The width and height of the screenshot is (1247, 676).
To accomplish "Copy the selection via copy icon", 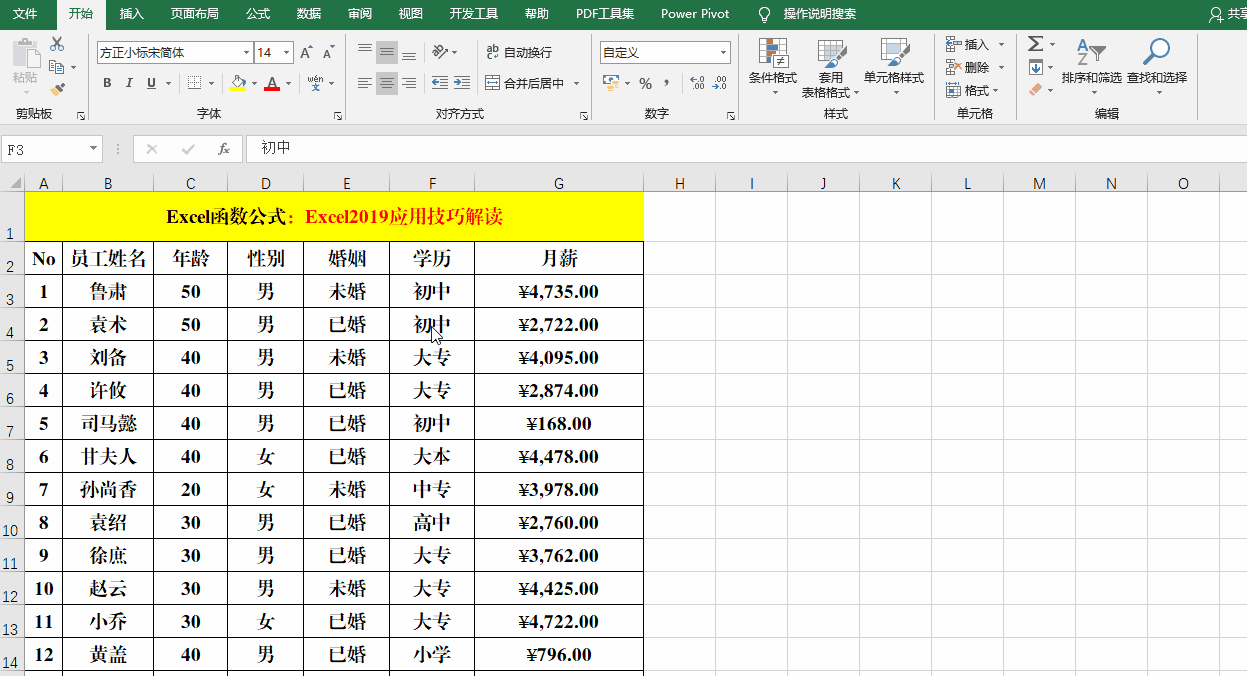I will (x=56, y=67).
